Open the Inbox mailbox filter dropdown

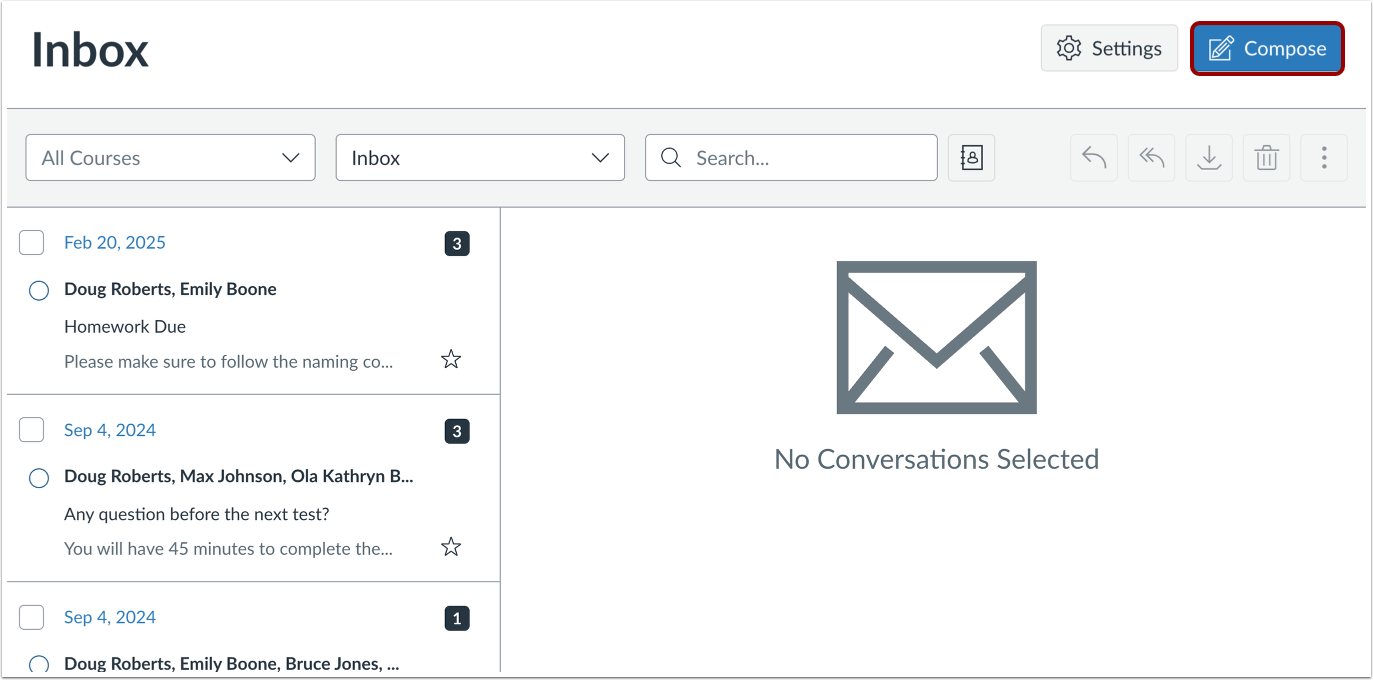click(x=479, y=157)
